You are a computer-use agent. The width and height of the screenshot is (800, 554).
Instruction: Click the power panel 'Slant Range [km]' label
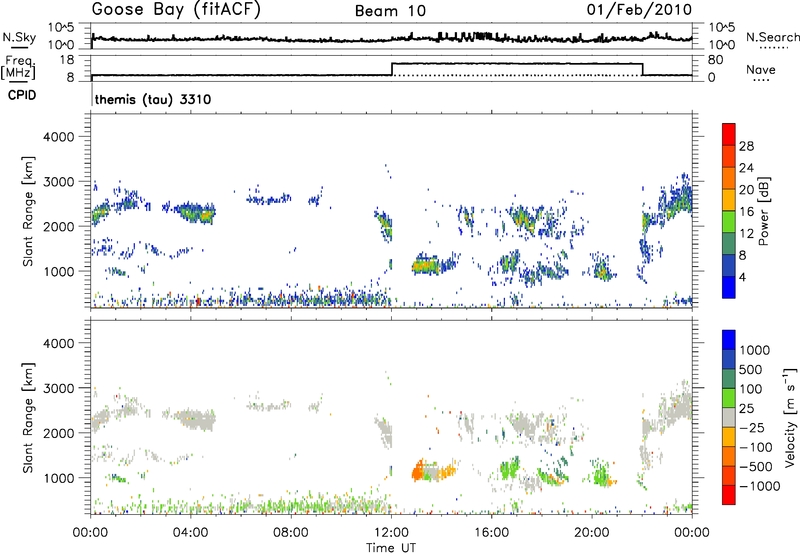tap(28, 211)
